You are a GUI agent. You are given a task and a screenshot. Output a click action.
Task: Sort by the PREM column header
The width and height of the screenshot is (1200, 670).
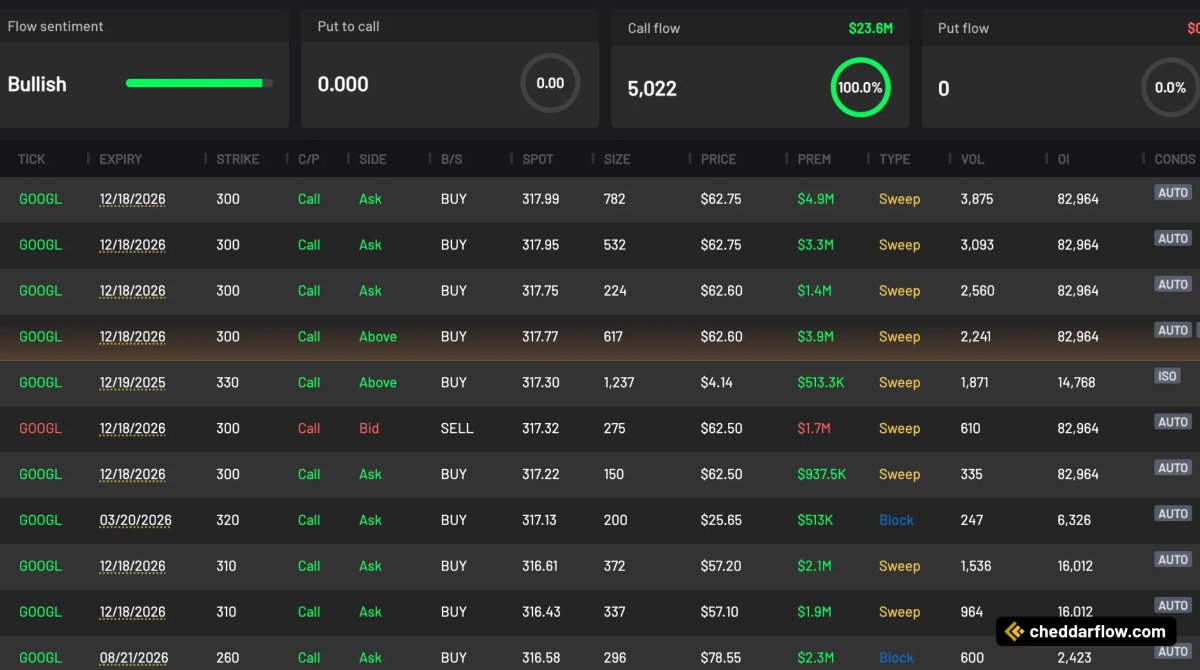click(x=814, y=159)
